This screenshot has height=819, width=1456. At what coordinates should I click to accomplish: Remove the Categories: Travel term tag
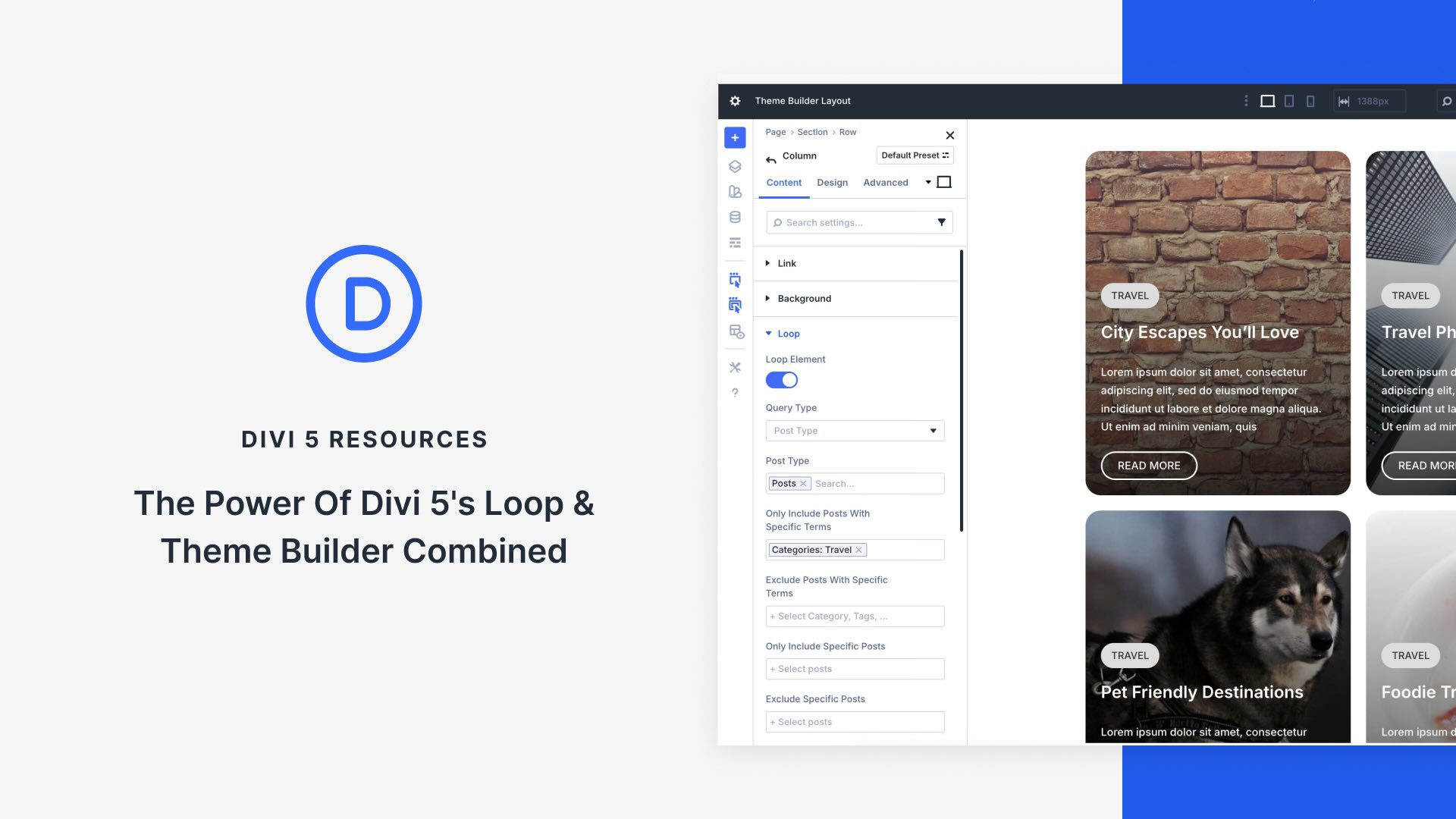coord(859,549)
